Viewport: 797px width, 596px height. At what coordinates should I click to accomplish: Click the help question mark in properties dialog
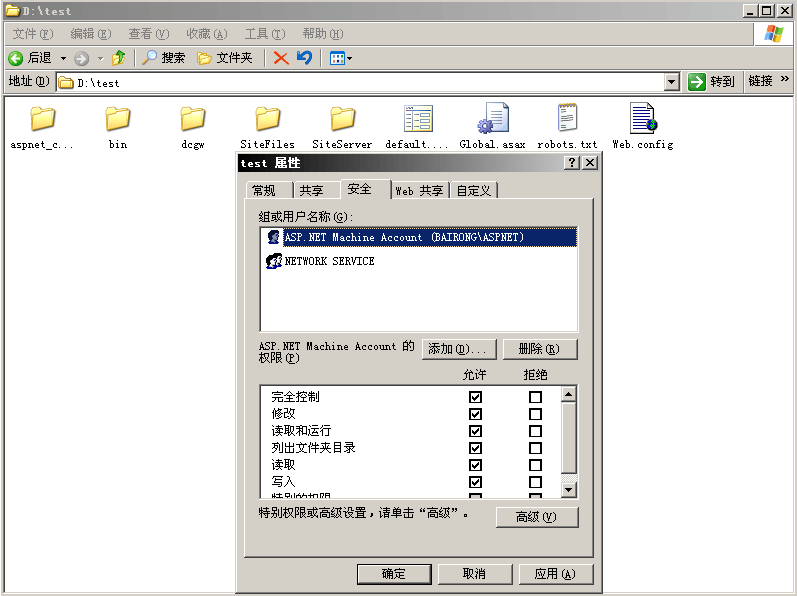572,163
